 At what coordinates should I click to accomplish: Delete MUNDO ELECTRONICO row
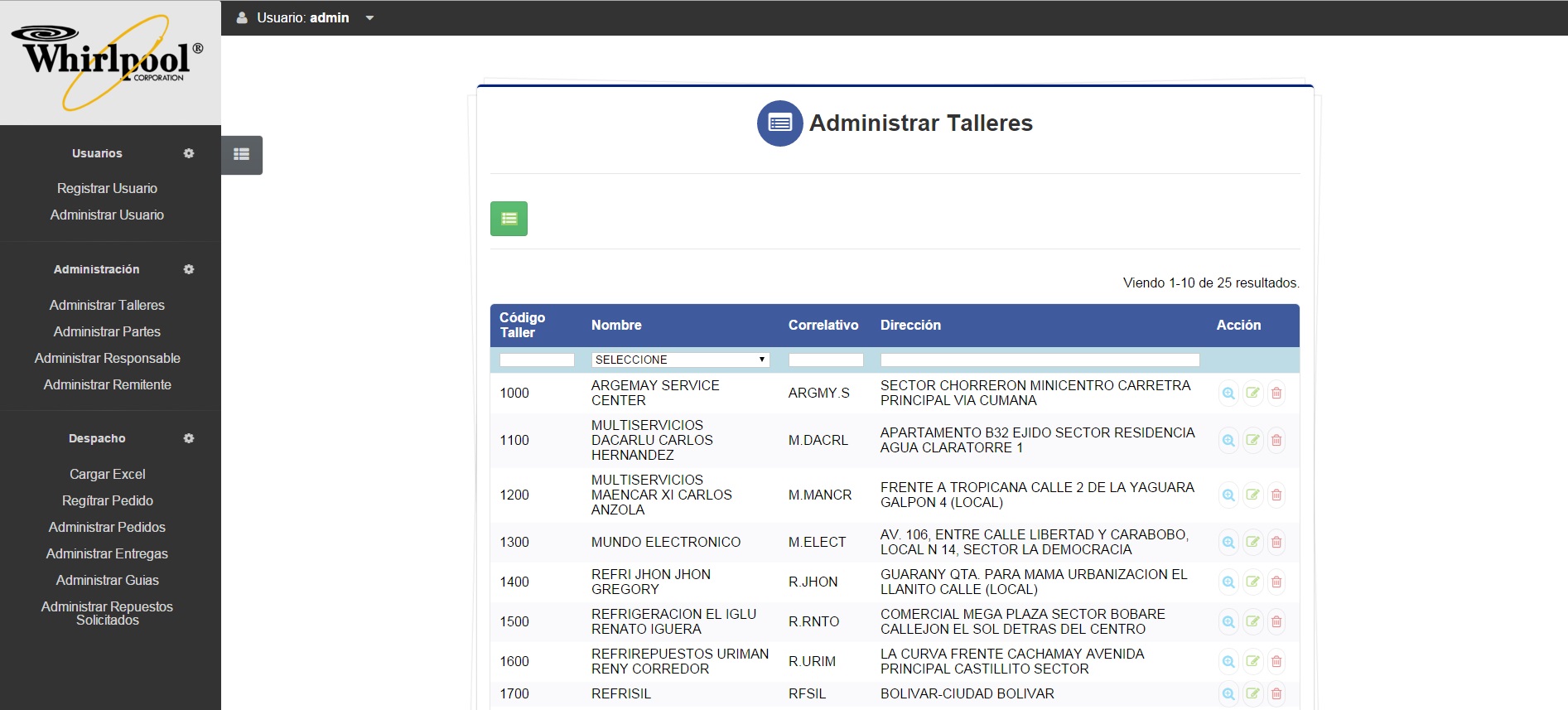(x=1276, y=542)
